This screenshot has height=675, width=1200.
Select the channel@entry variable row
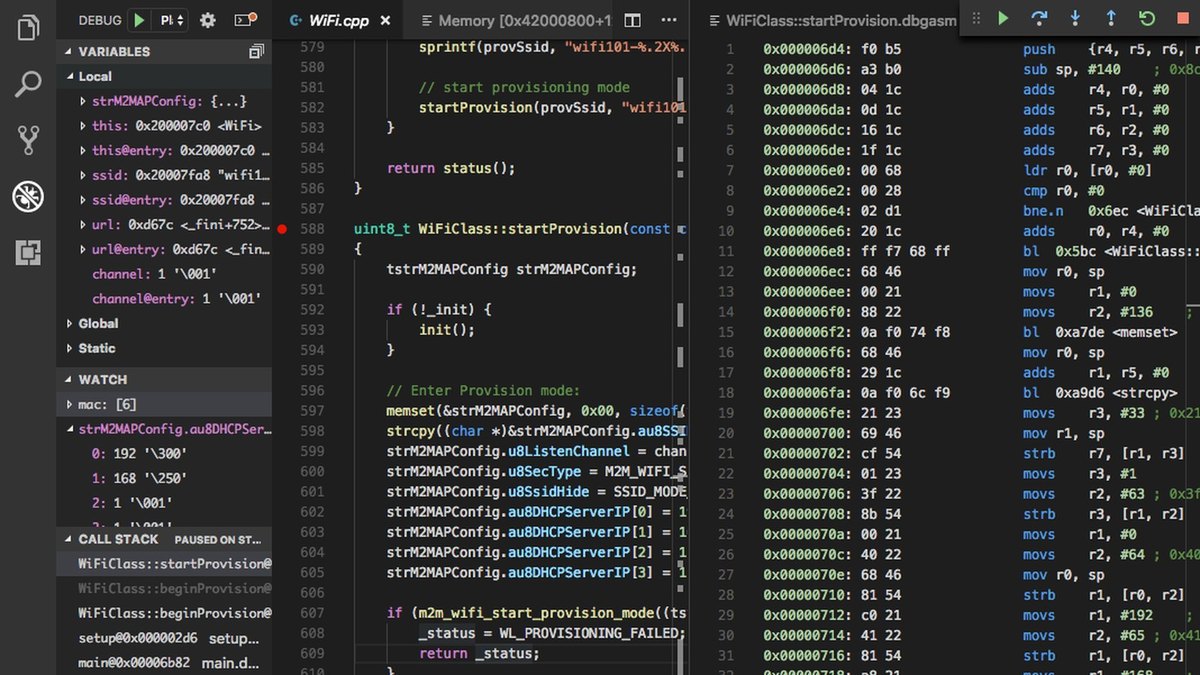click(x=164, y=298)
